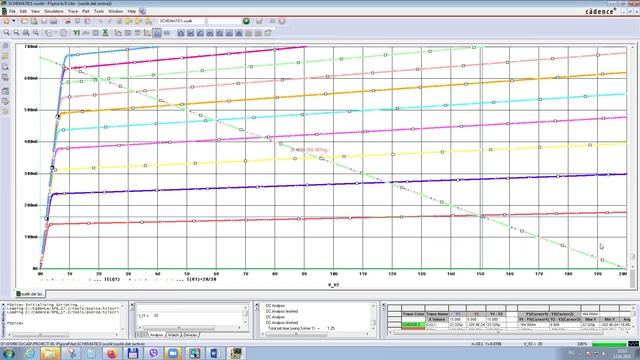Viewport: 640px width, 360px height.
Task: Toggle the Mark Data Points icon
Action: point(147,33)
